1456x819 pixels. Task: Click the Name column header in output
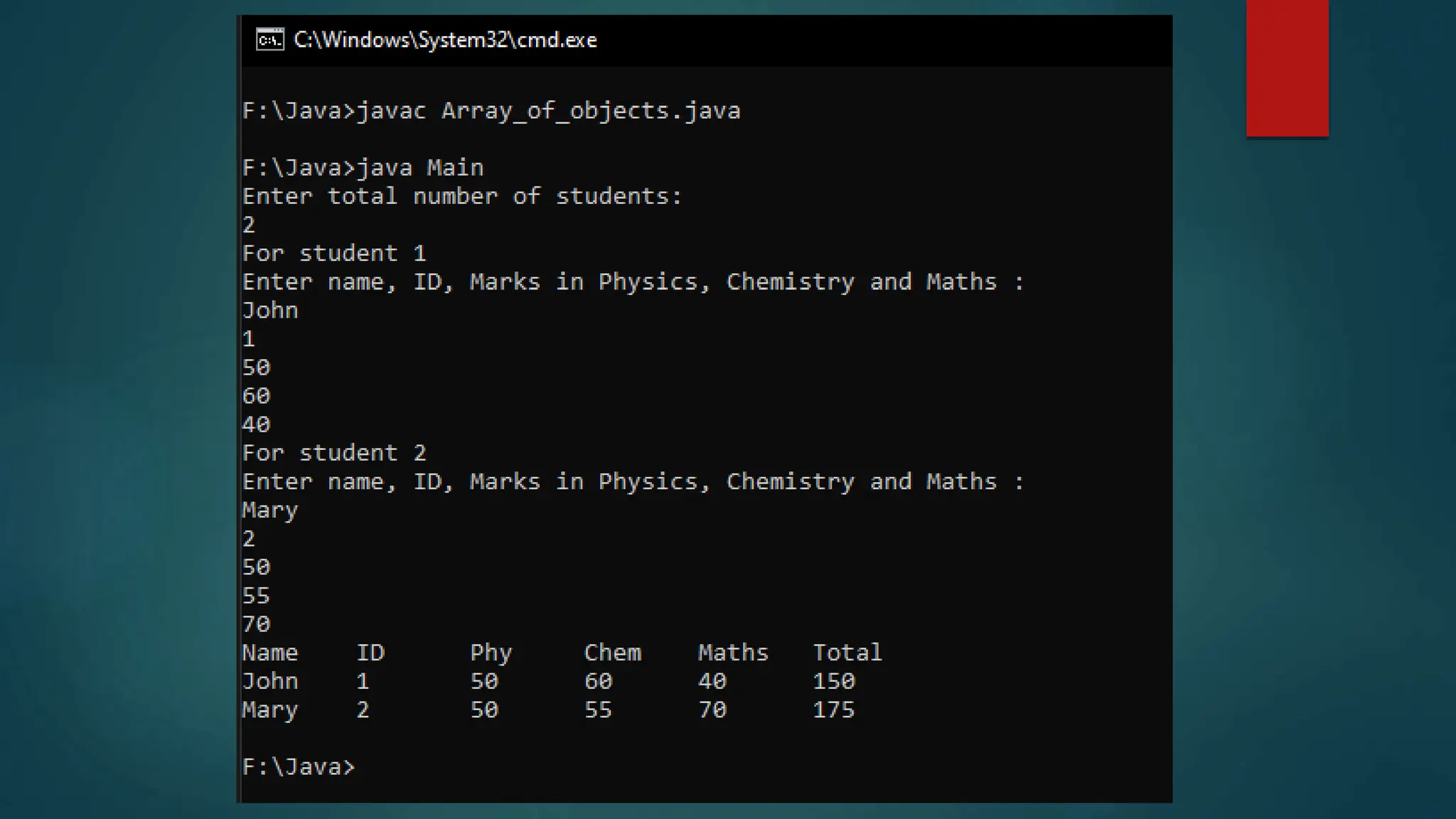tap(270, 653)
